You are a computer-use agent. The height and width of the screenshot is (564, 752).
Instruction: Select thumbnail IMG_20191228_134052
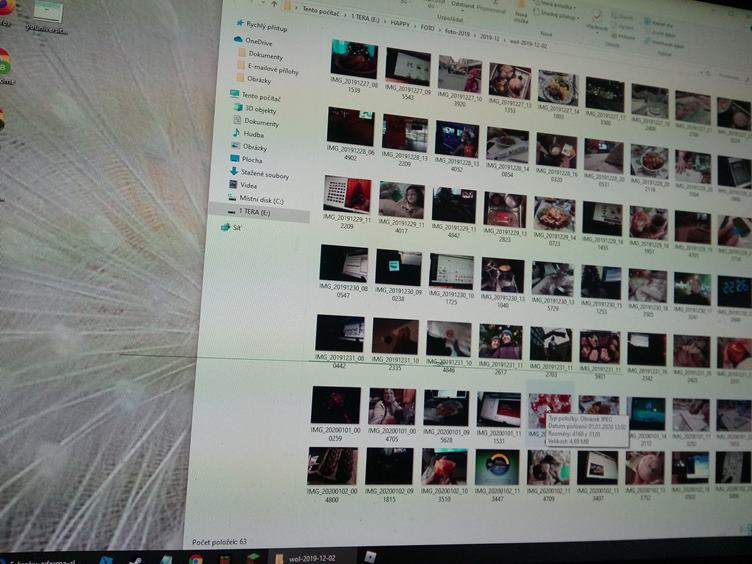pos(456,145)
